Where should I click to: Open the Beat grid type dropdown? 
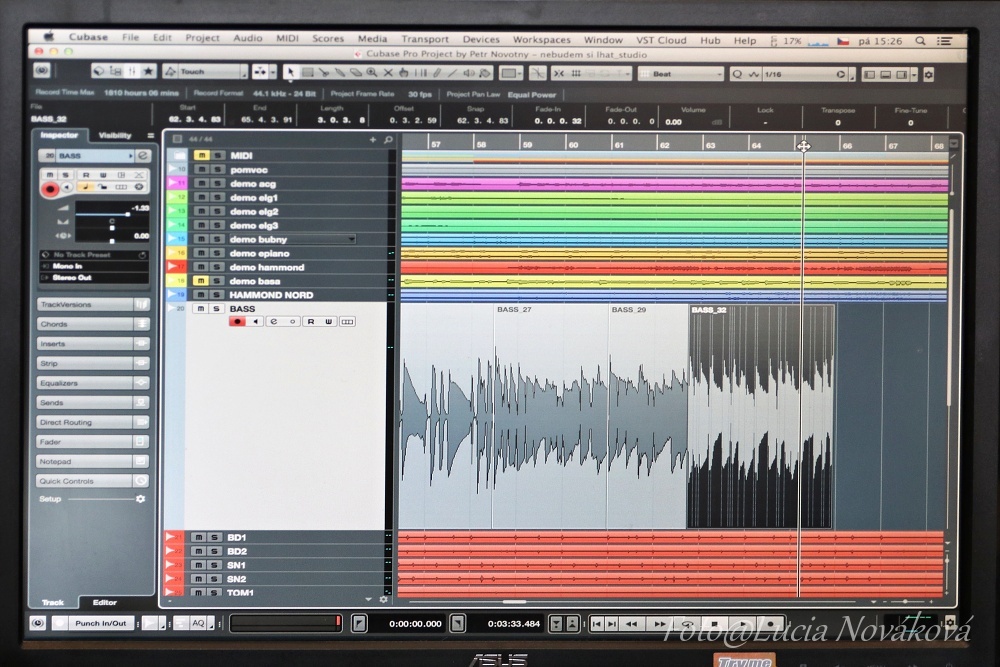(680, 74)
